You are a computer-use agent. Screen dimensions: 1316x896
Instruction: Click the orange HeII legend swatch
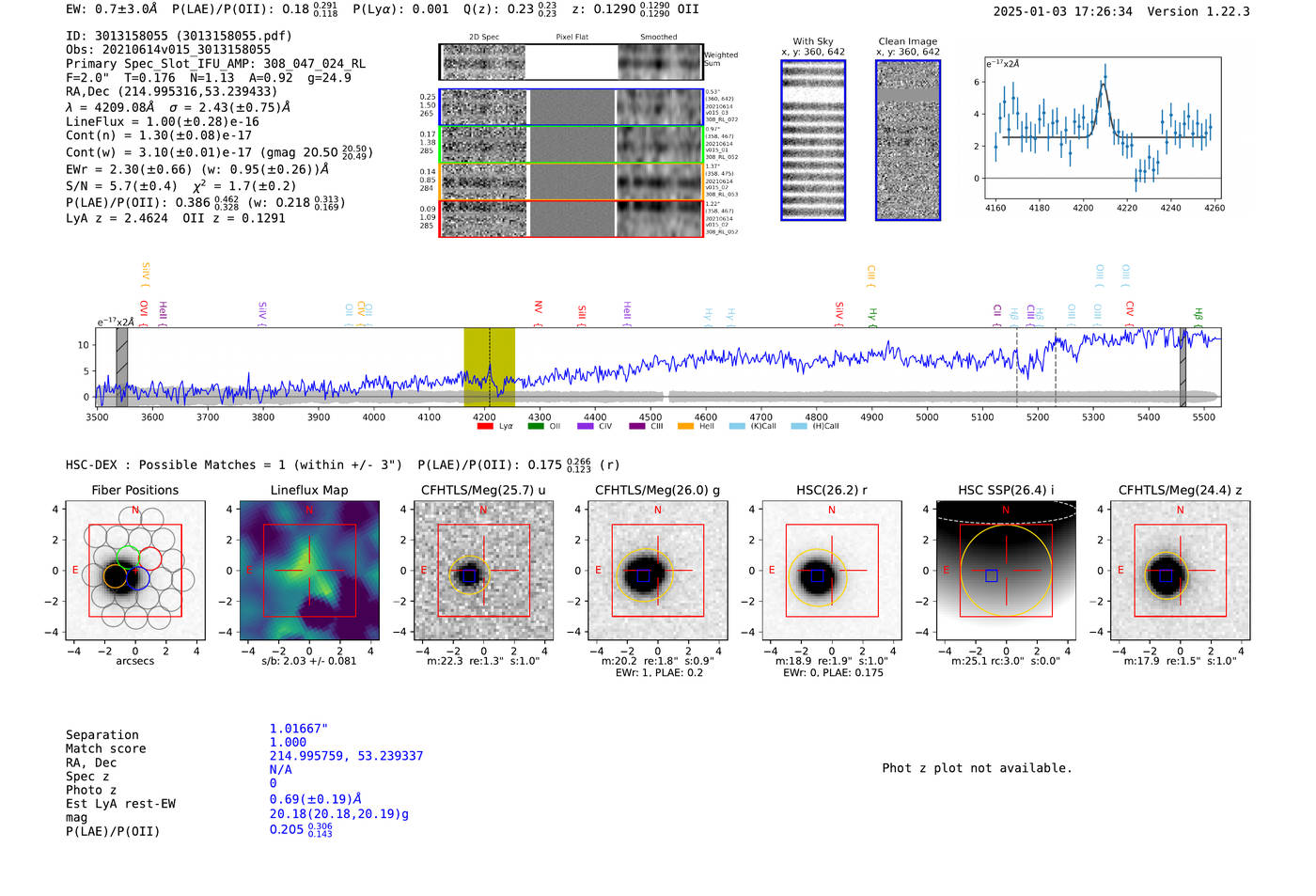click(x=685, y=427)
